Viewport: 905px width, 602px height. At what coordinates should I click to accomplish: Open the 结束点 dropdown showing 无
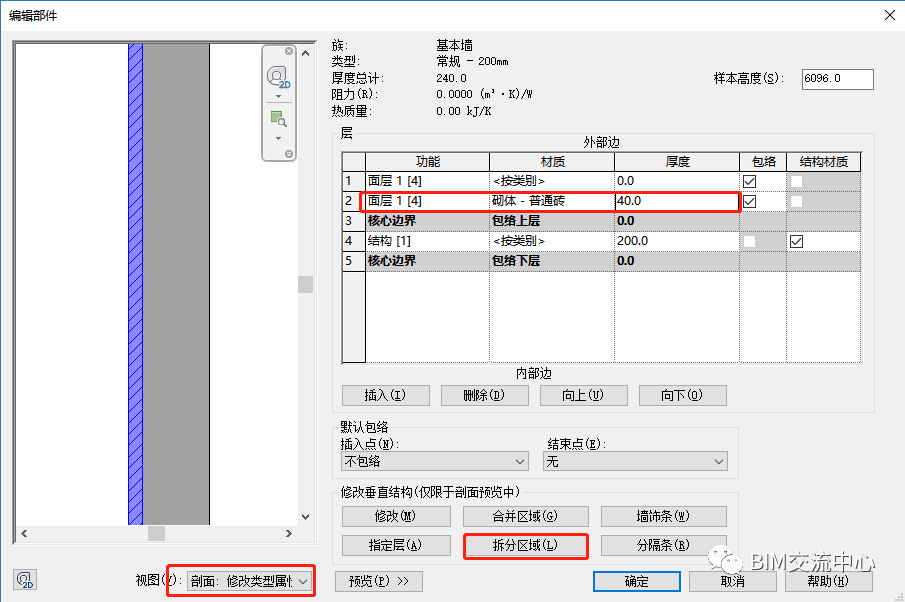[635, 461]
